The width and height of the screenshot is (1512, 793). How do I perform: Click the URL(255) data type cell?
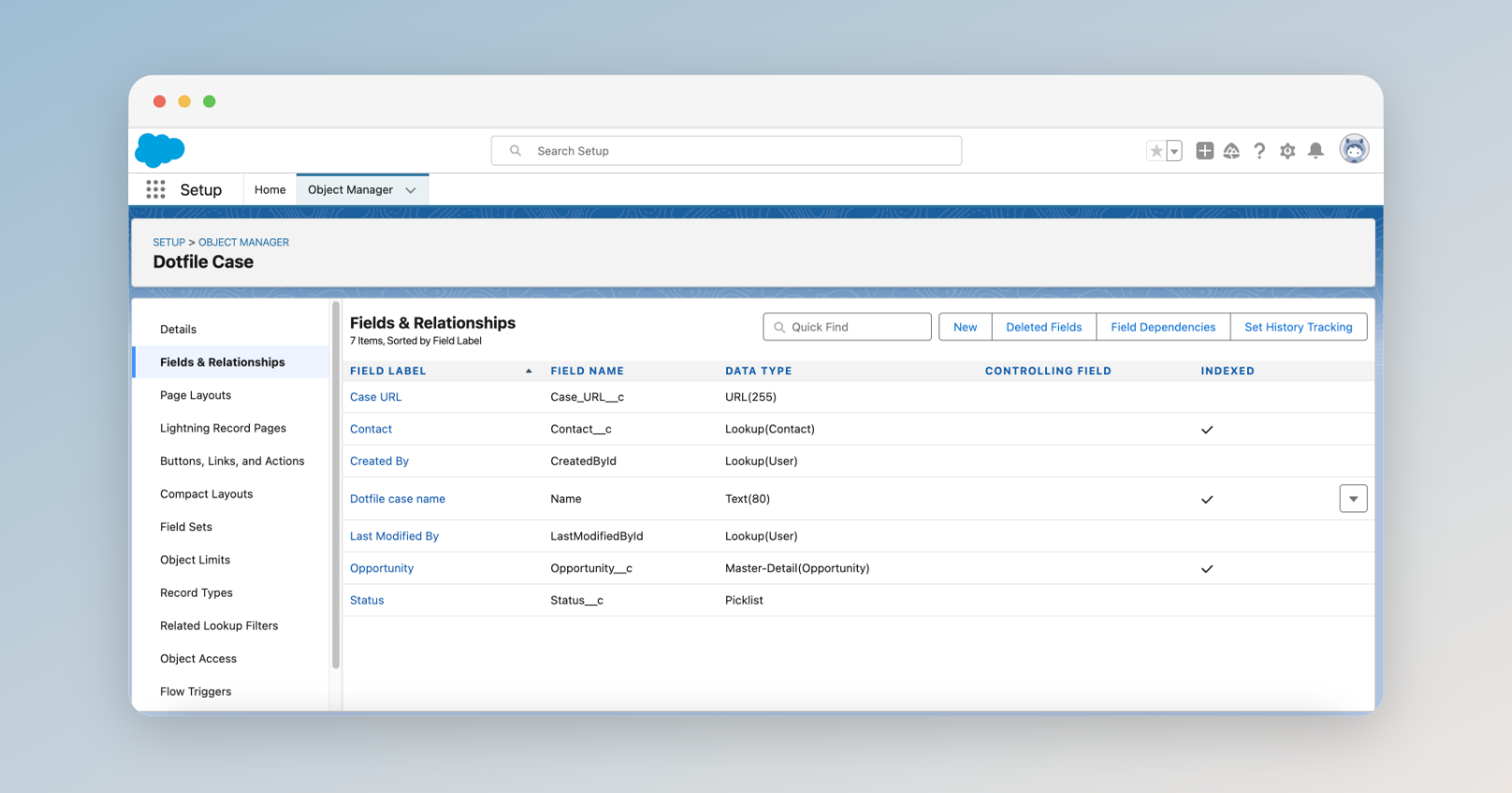[x=750, y=397]
